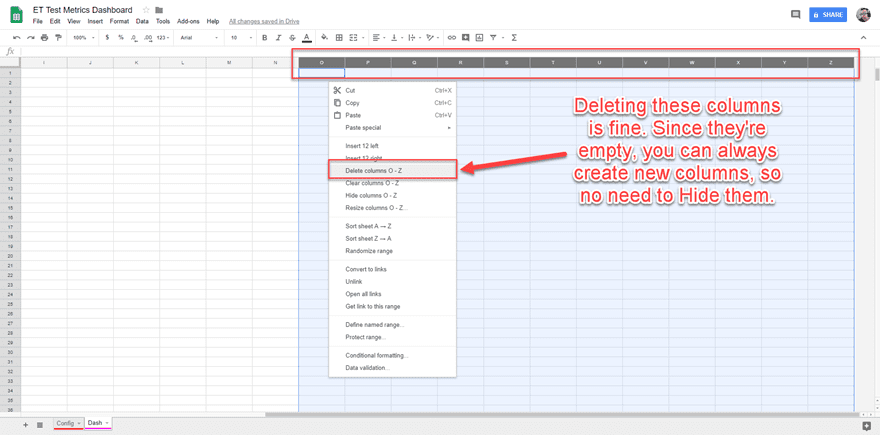Image resolution: width=880 pixels, height=435 pixels.
Task: Click the undo icon in toolbar
Action: click(17, 38)
